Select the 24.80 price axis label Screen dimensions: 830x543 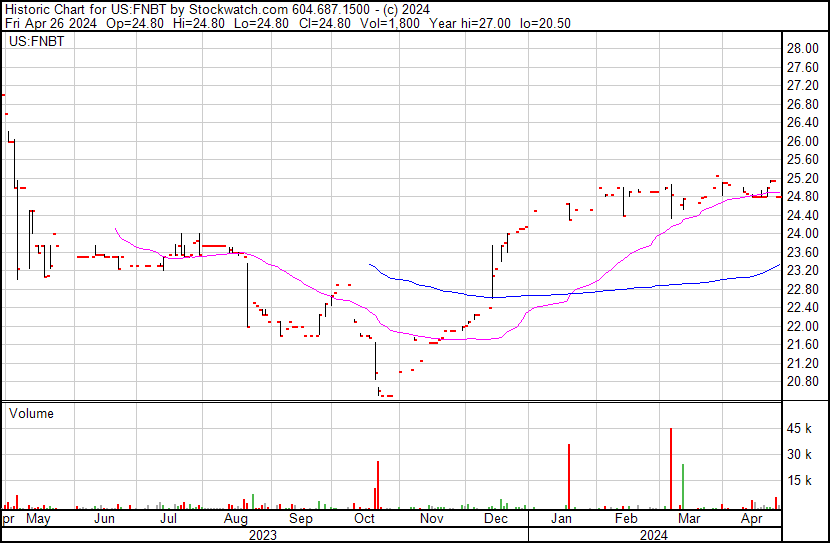(802, 197)
